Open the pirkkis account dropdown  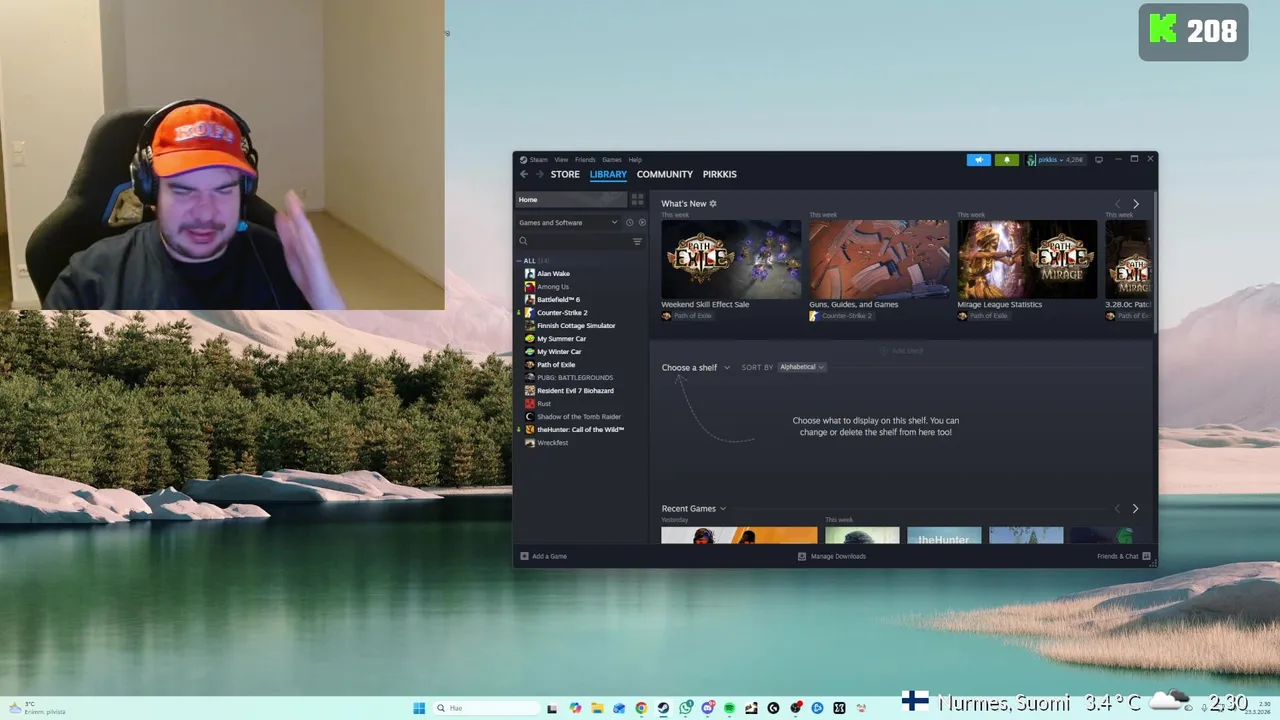click(x=1054, y=160)
